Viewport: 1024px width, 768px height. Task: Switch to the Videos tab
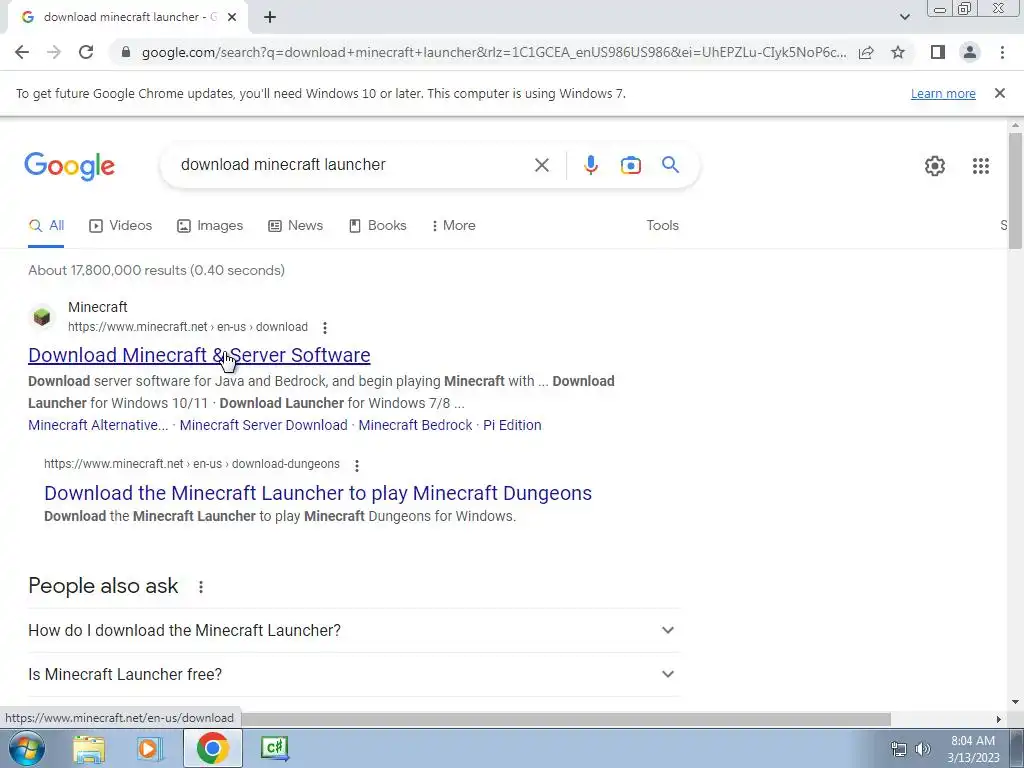click(120, 226)
